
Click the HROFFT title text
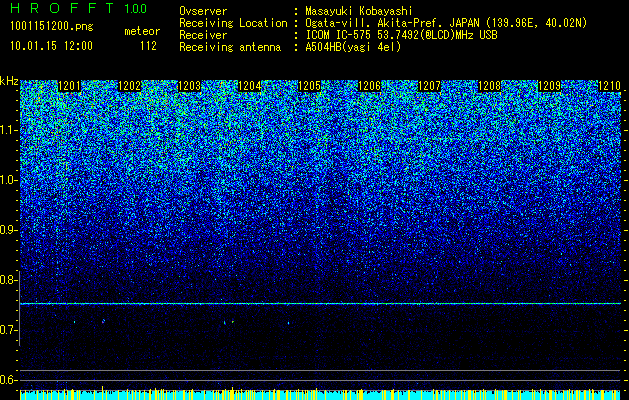(62, 8)
